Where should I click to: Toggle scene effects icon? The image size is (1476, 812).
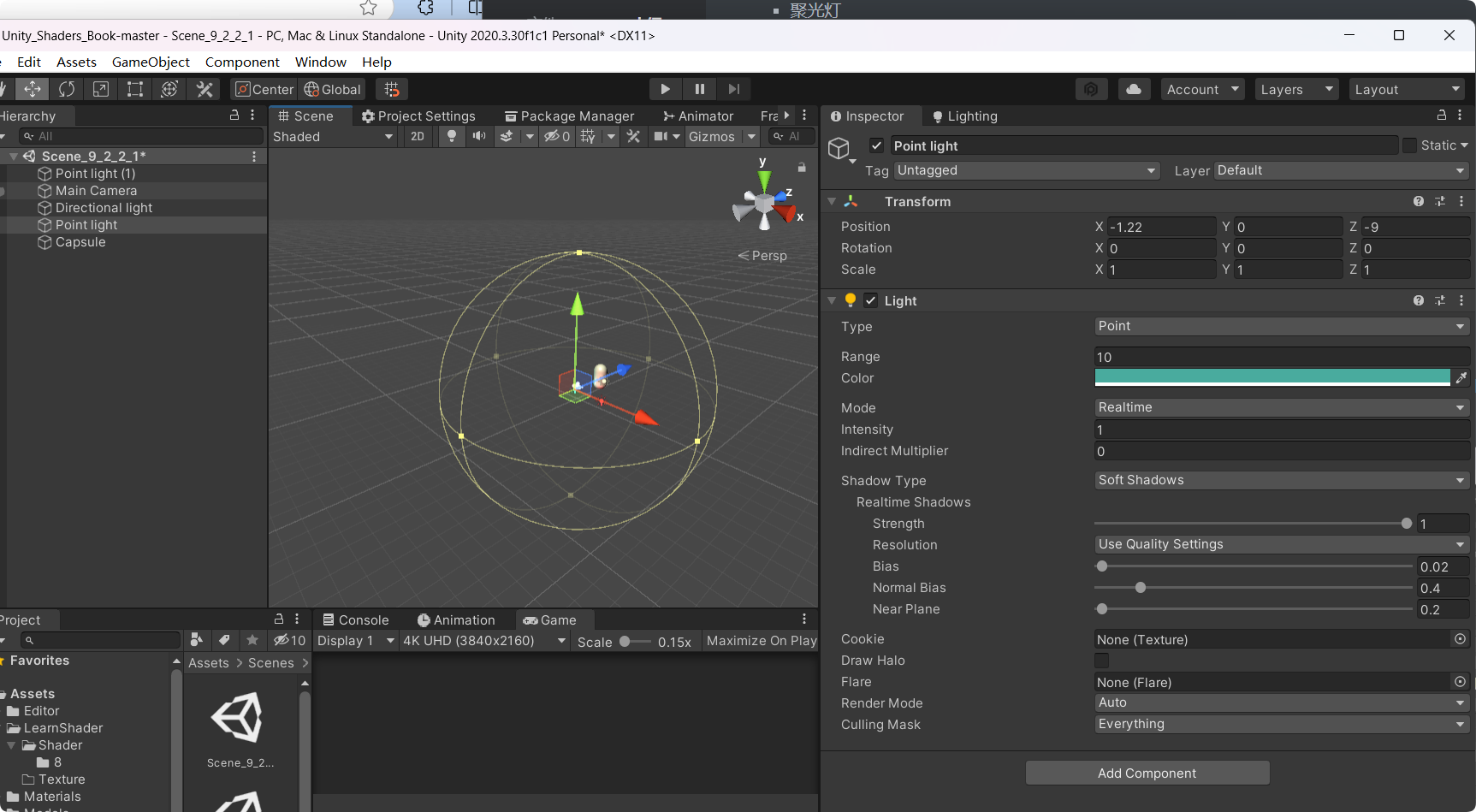[x=507, y=136]
